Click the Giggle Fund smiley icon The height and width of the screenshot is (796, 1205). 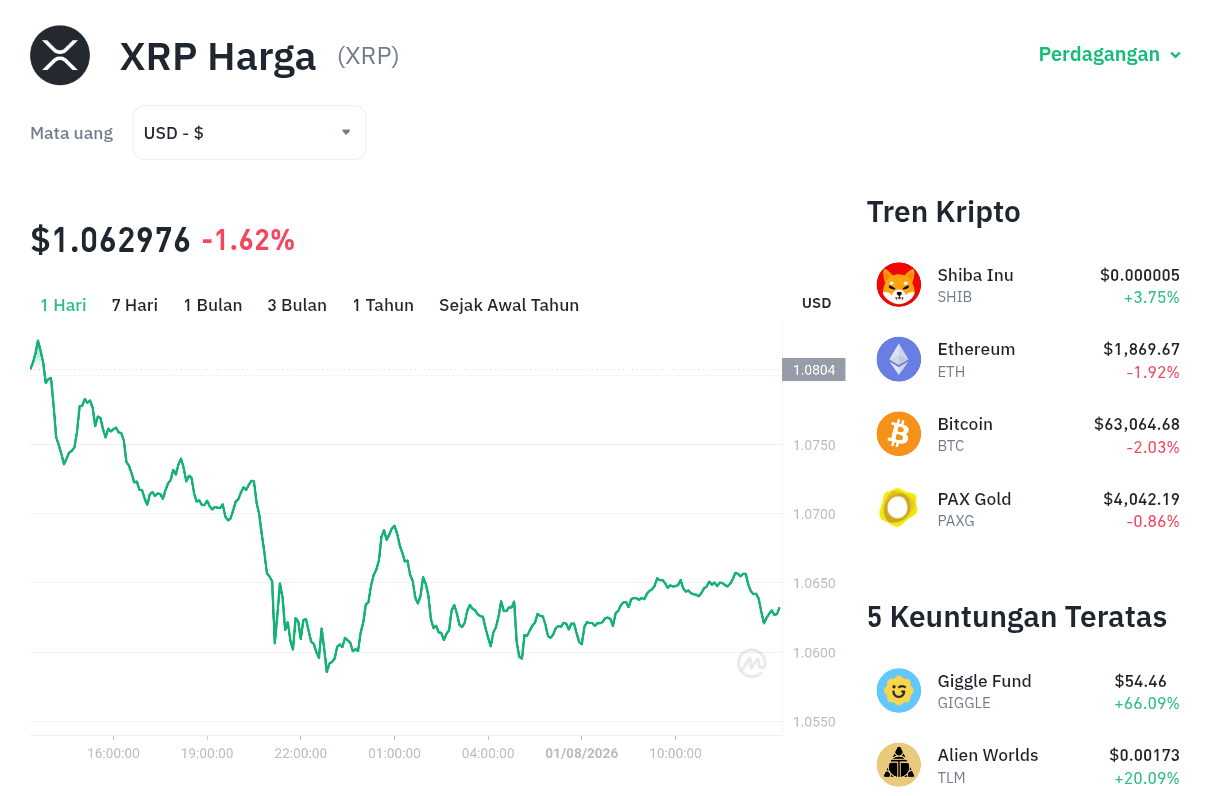click(899, 690)
